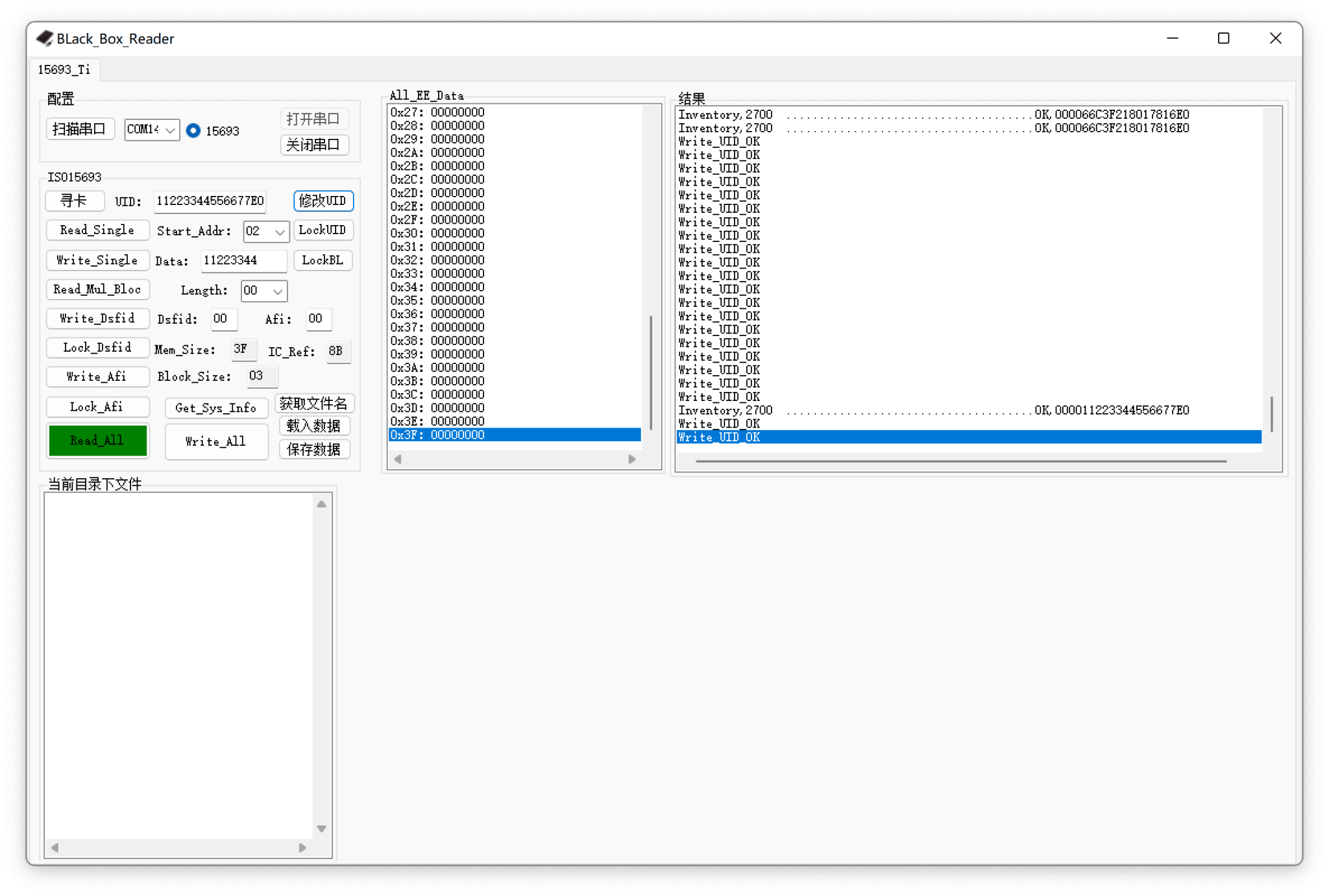
Task: Click 扫描串口 to scan serial ports
Action: point(80,128)
